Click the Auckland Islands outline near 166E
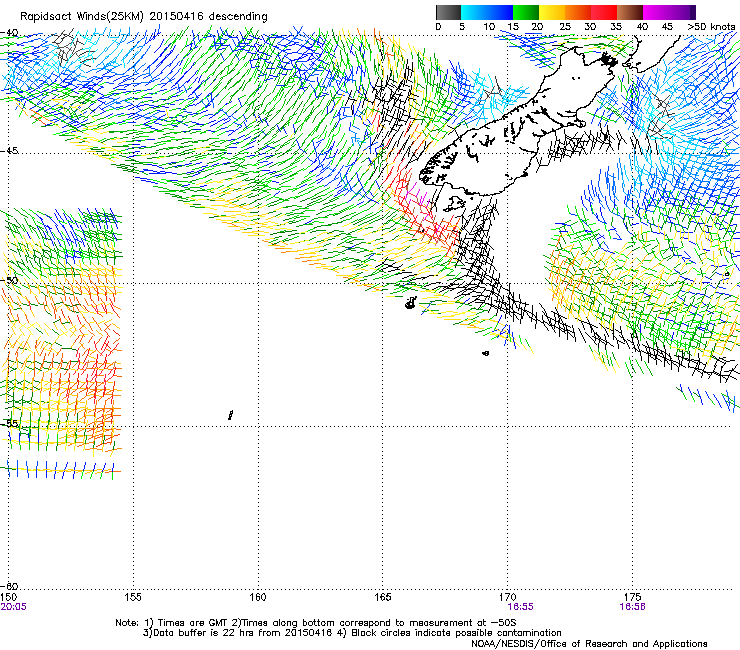Viewport: 740px width, 650px height. point(411,303)
